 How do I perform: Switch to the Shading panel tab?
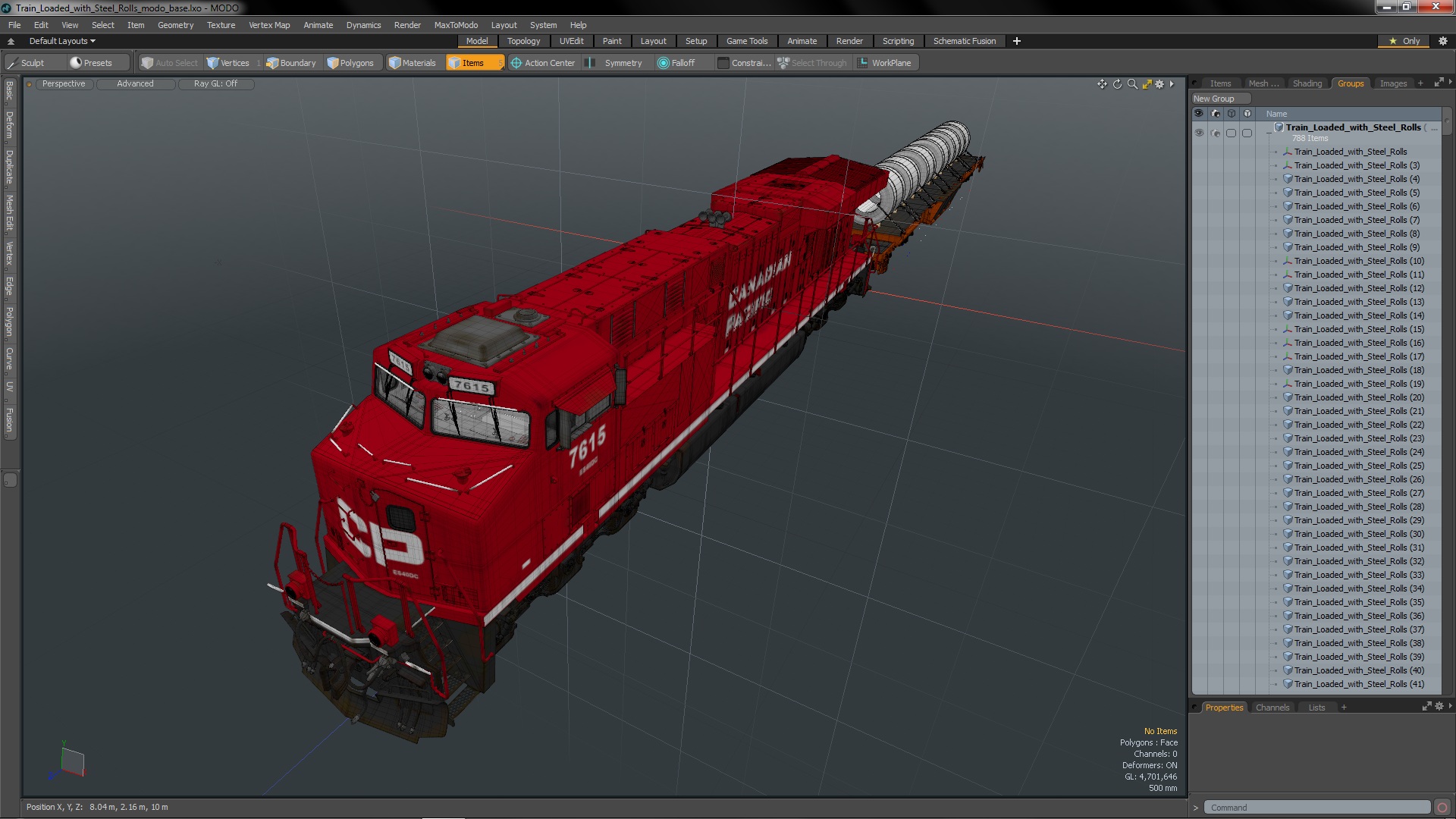pyautogui.click(x=1307, y=83)
